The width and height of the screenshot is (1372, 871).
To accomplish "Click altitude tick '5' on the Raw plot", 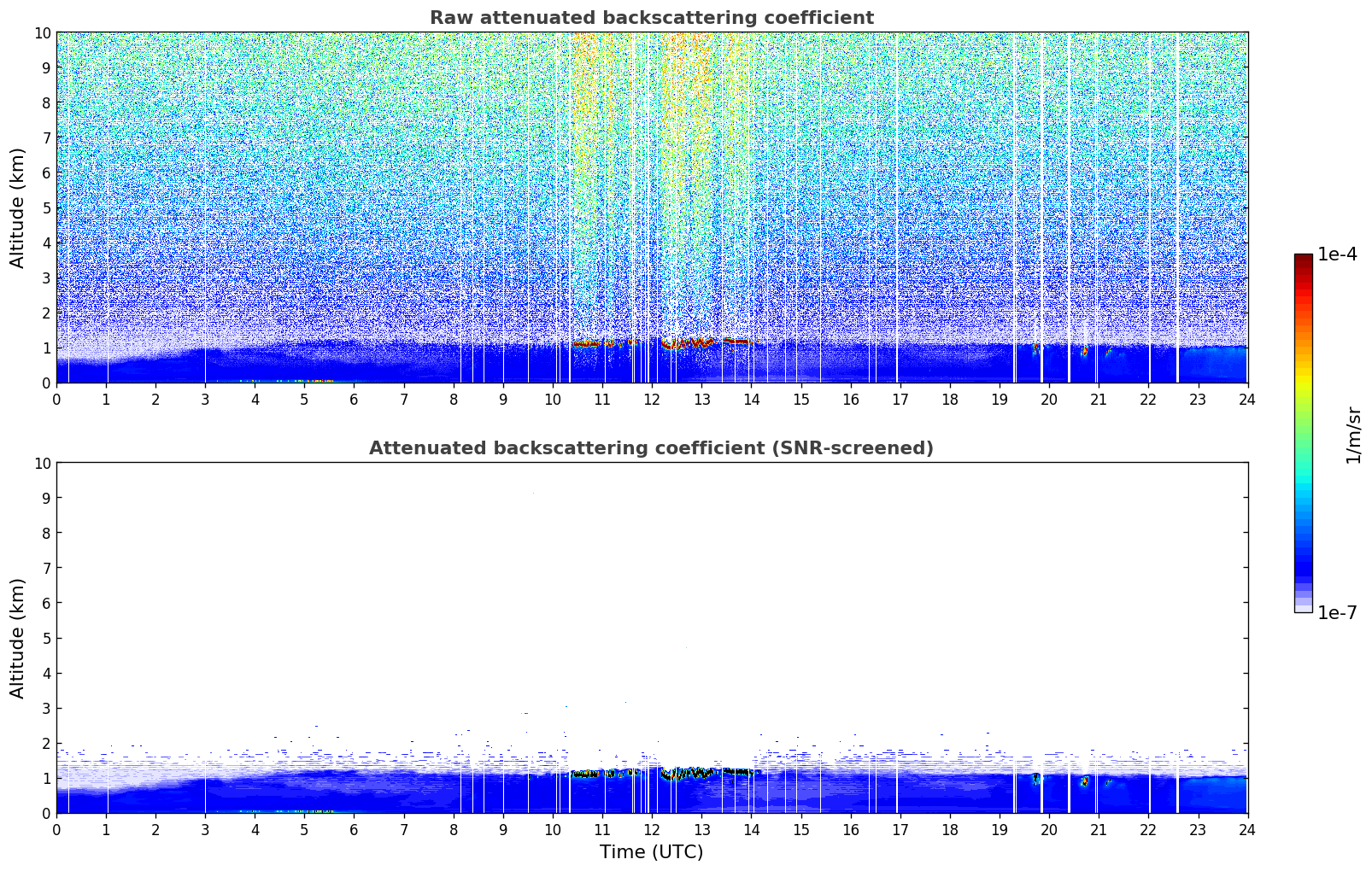I will 46,208.
